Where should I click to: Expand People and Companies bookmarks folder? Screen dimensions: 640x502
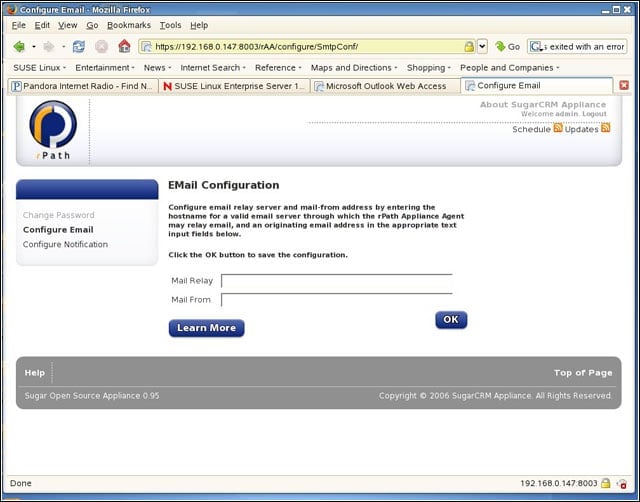509,68
